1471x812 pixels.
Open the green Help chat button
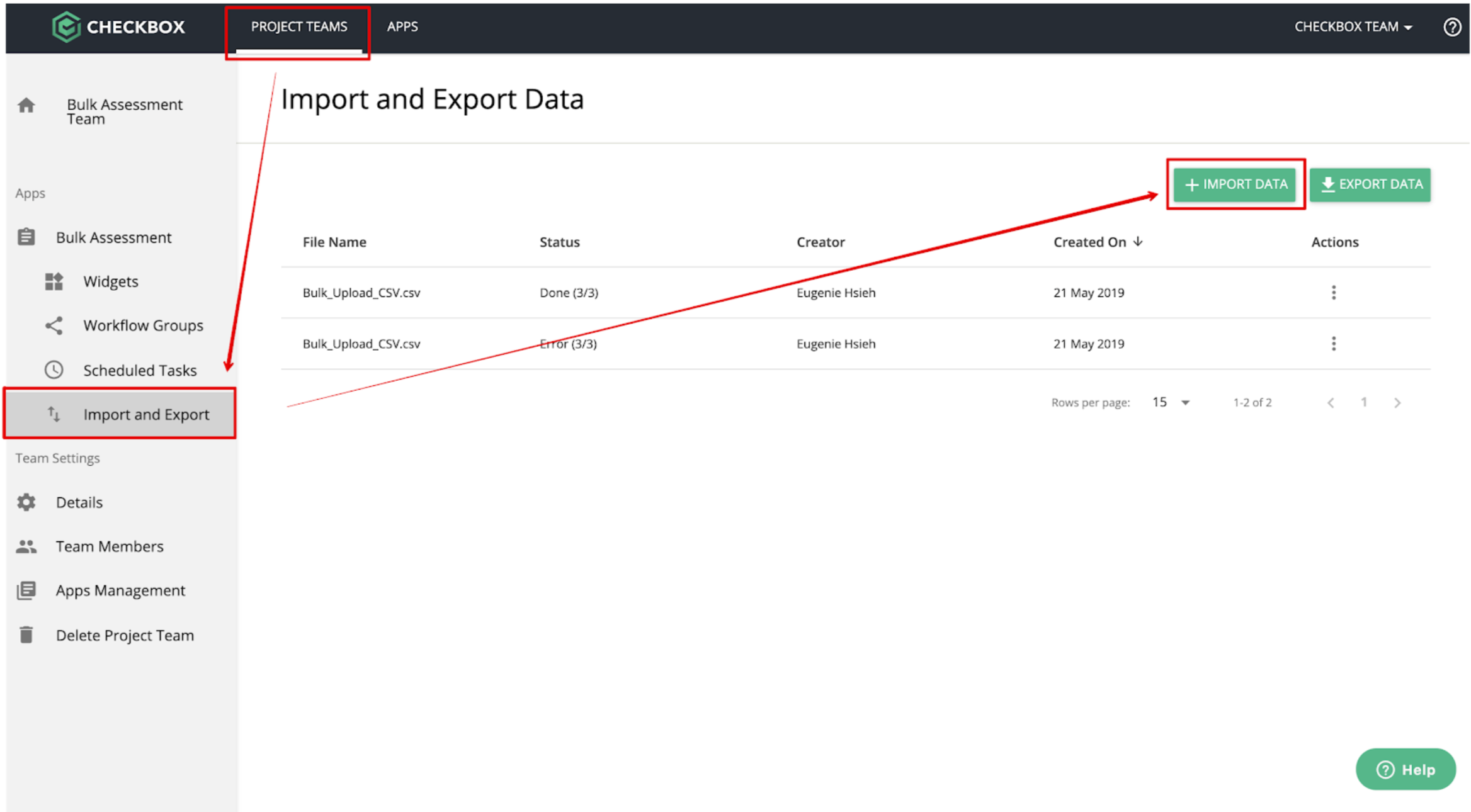(x=1406, y=769)
